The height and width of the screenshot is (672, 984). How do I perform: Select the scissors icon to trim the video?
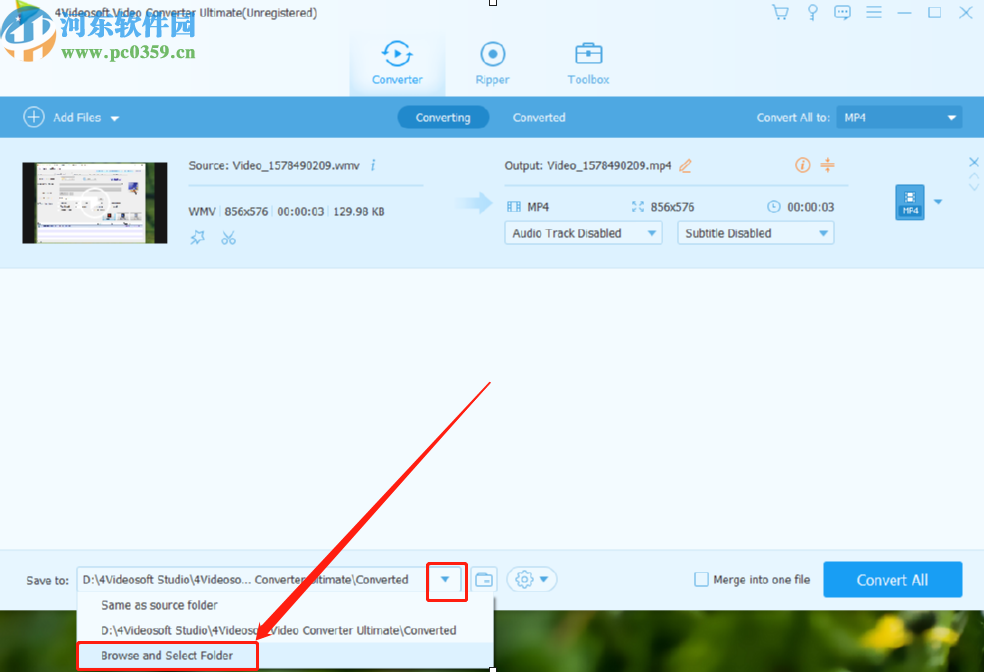[x=227, y=237]
